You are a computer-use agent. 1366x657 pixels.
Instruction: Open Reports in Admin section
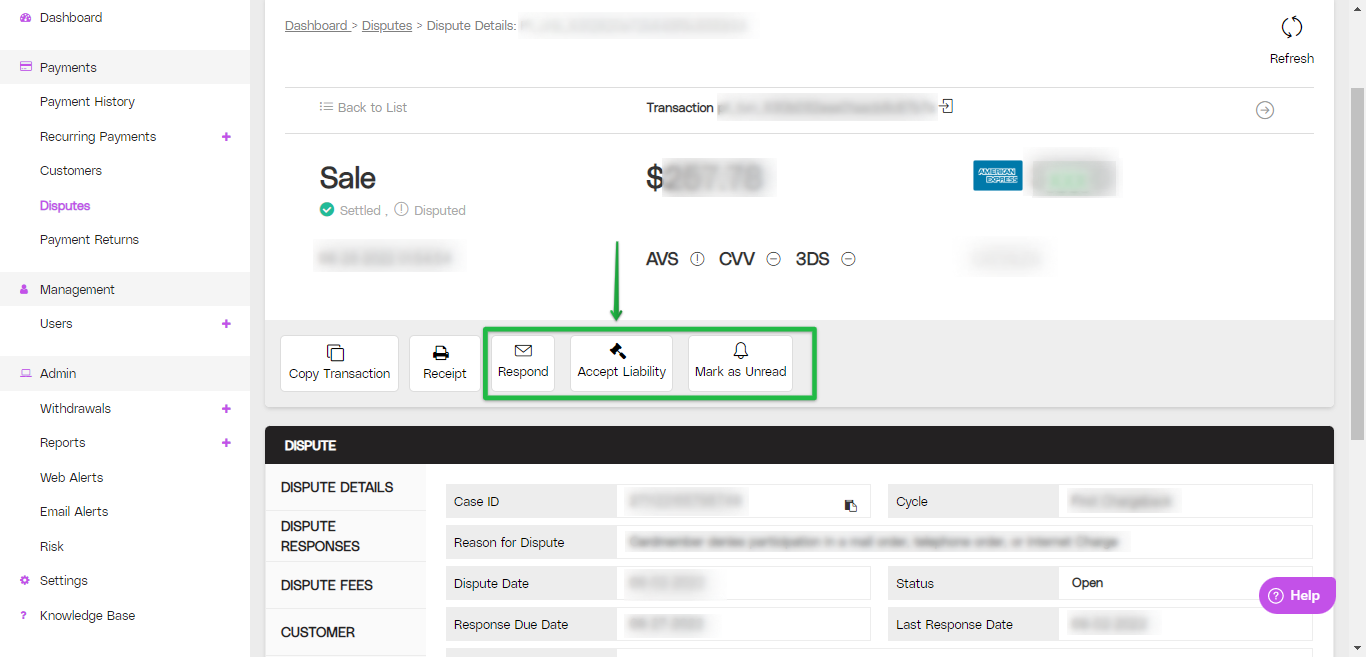click(62, 443)
